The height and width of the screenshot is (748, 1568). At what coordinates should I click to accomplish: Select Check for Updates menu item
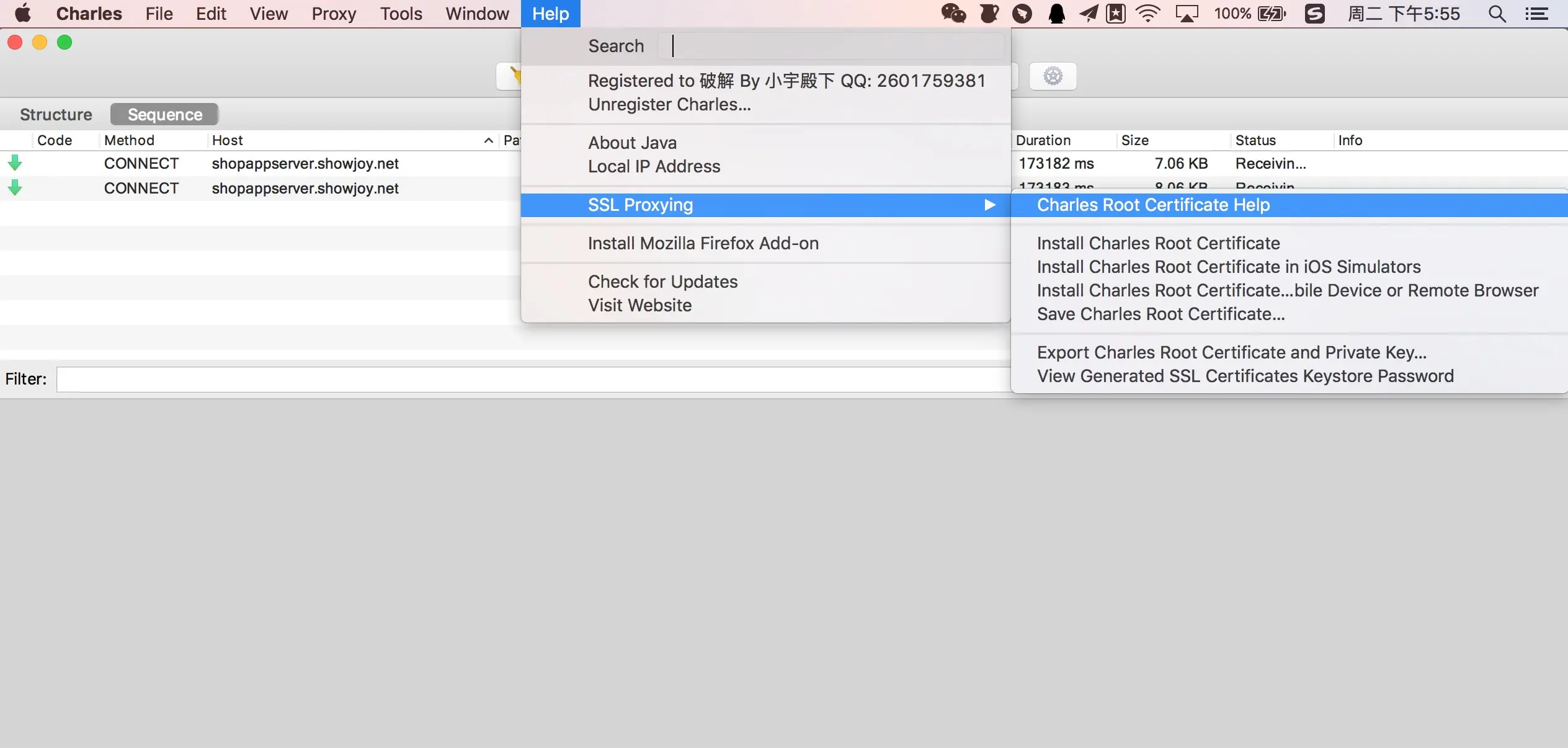(662, 282)
